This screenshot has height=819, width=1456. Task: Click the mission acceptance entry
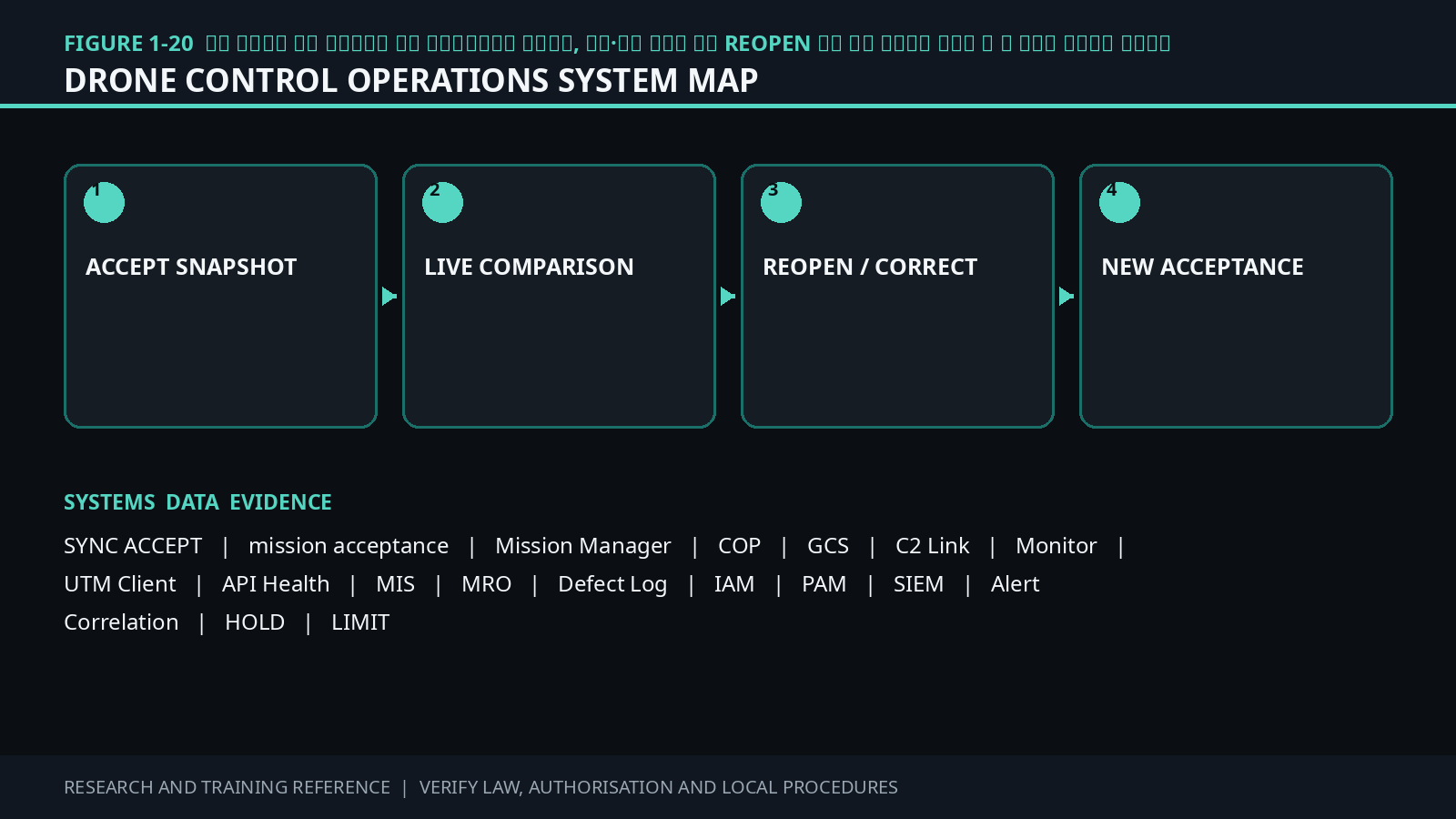coord(349,546)
